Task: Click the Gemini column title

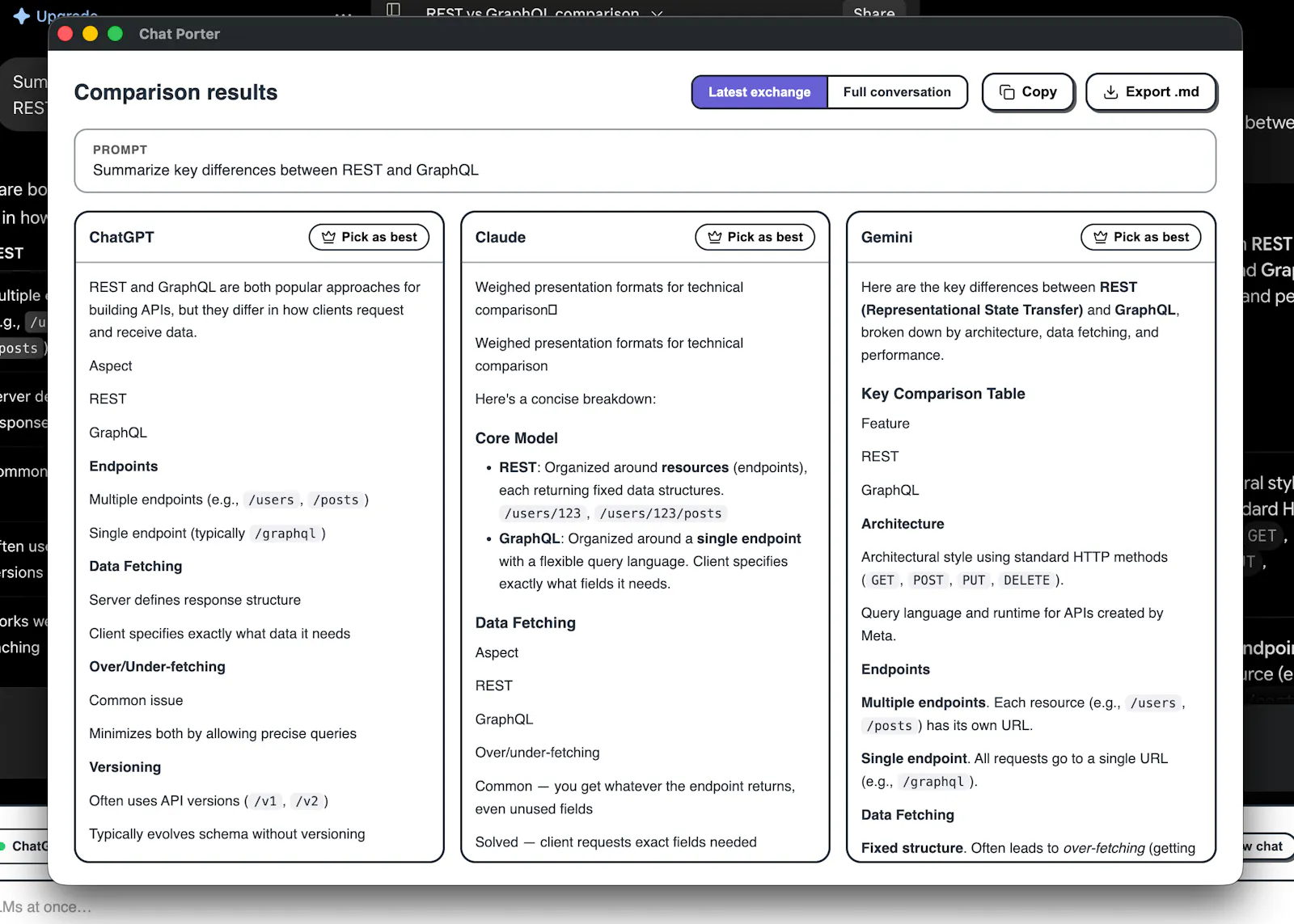Action: (x=886, y=237)
